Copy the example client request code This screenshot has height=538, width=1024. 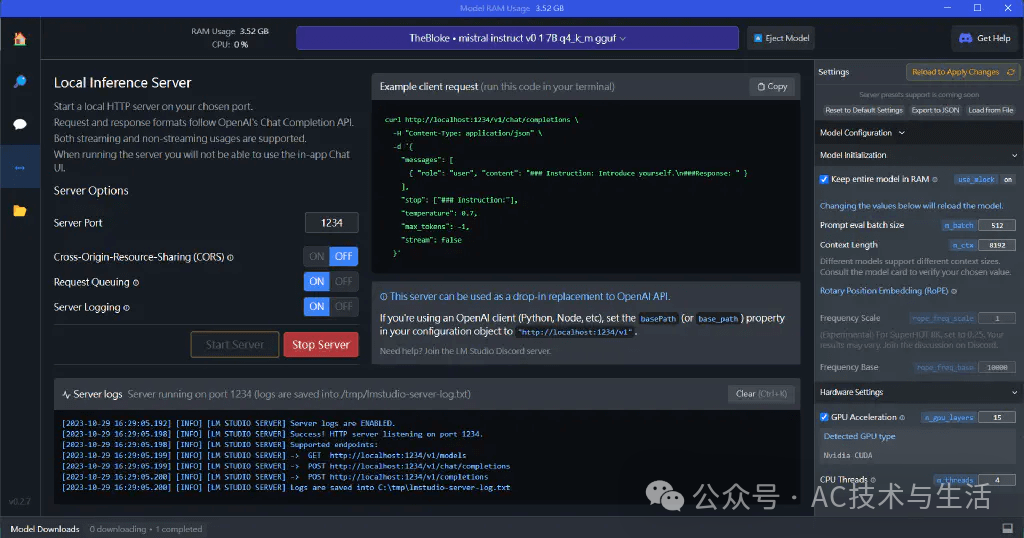coord(772,87)
